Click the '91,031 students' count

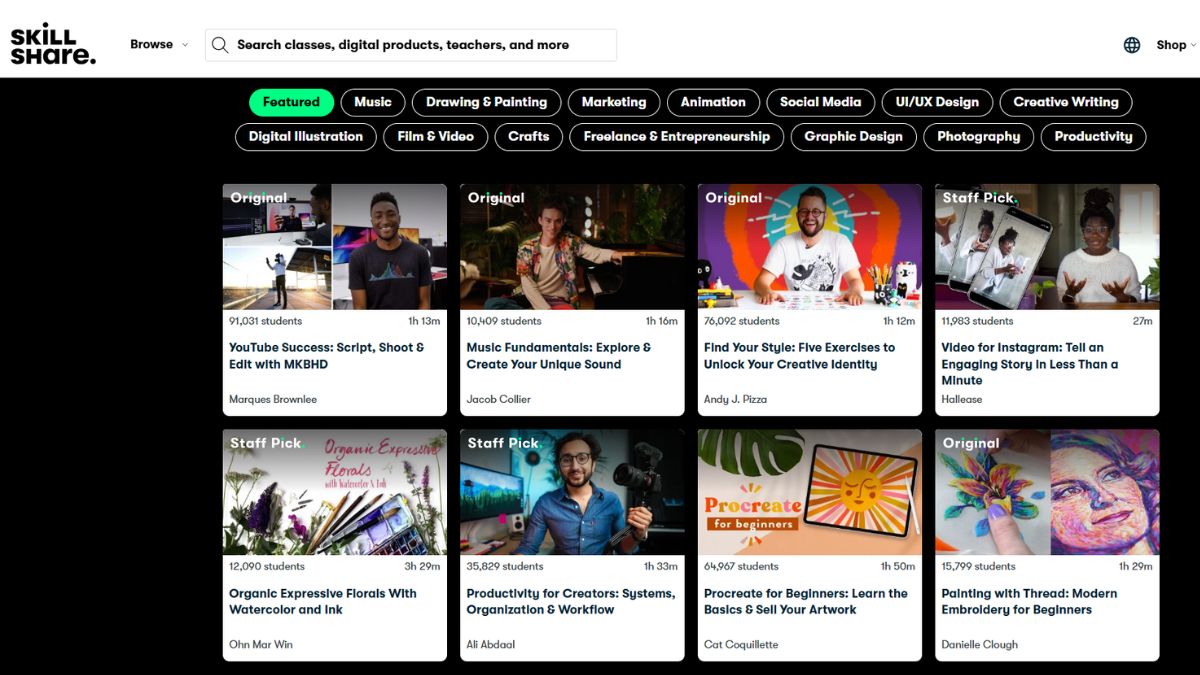[x=266, y=321]
